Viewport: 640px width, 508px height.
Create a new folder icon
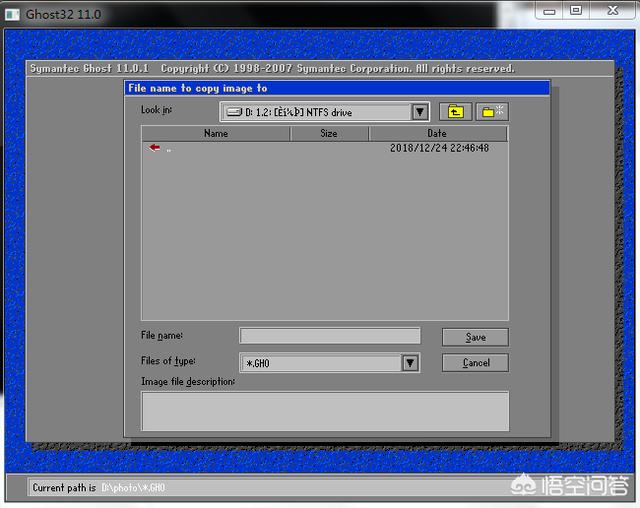click(492, 111)
